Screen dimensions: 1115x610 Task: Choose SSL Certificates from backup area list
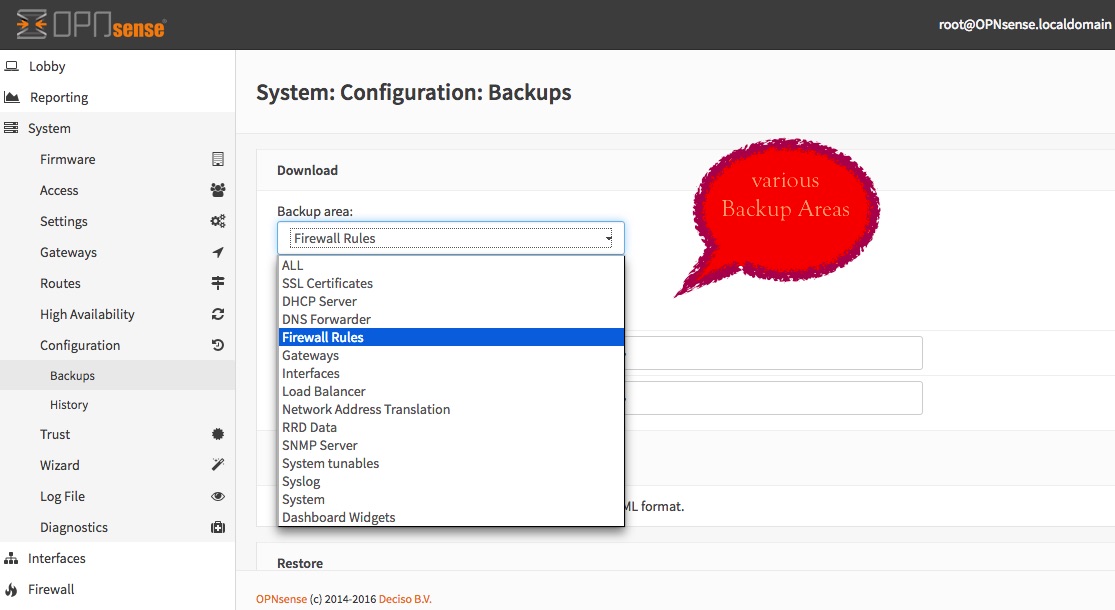pos(327,283)
